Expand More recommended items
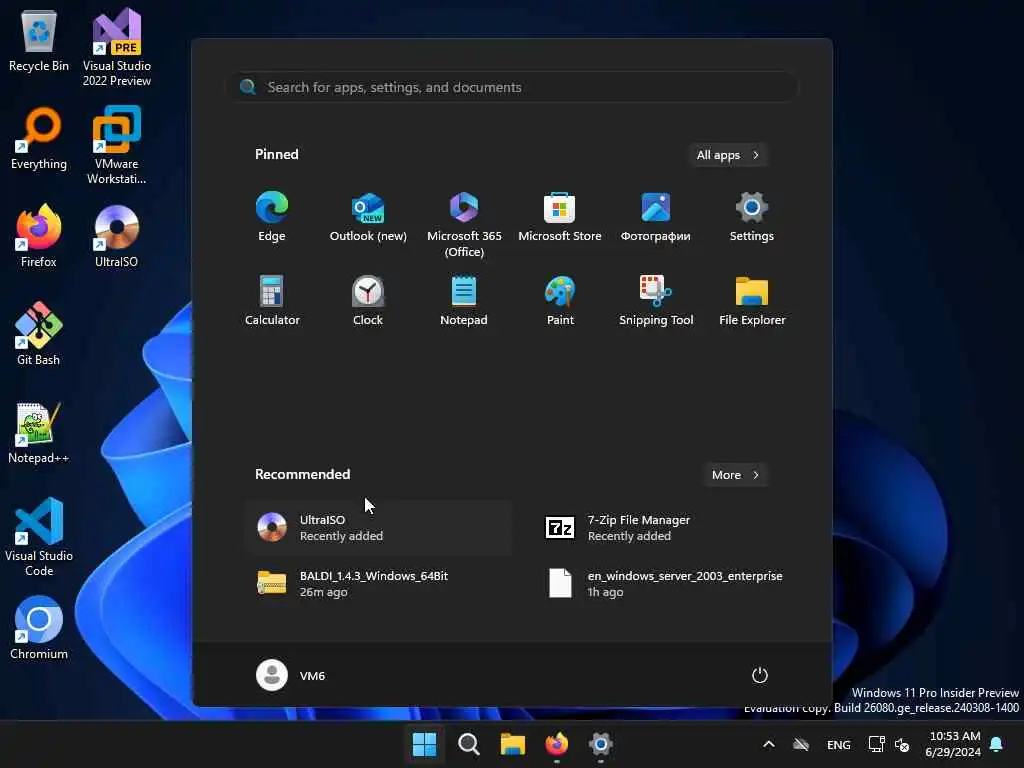1024x768 pixels. pos(736,475)
